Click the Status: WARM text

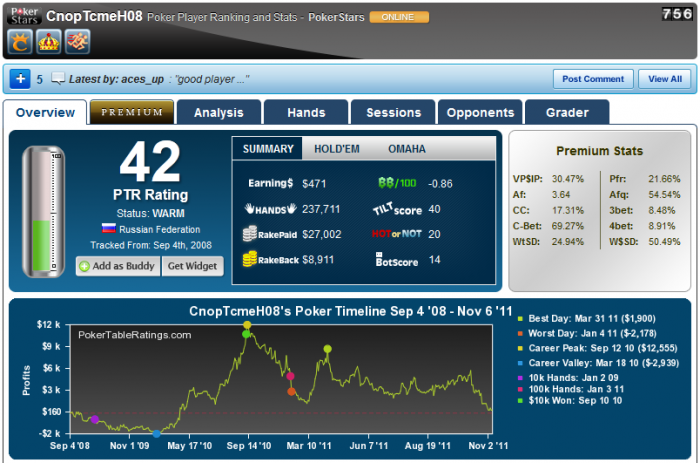[x=150, y=213]
